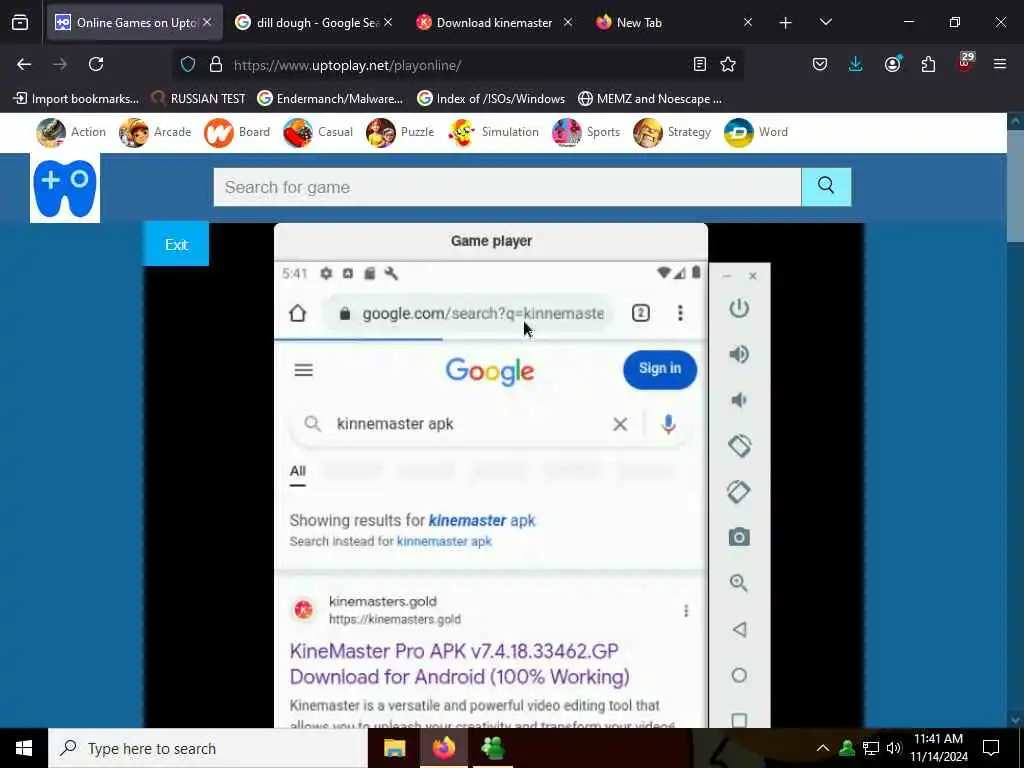
Task: Open the Action games category
Action: tap(71, 133)
